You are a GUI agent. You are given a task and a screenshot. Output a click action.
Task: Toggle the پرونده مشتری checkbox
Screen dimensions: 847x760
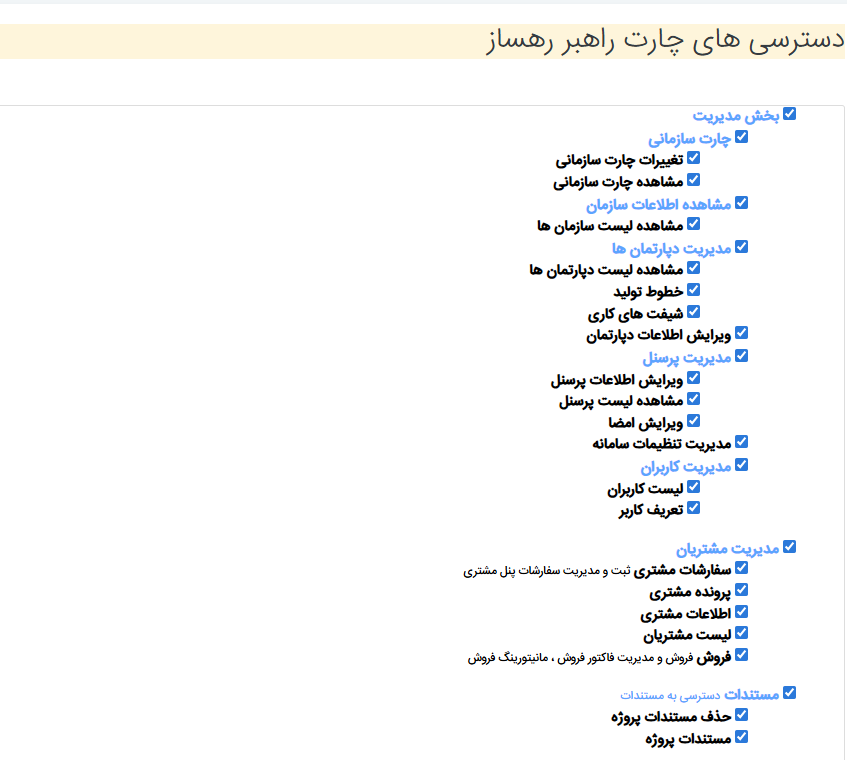[x=741, y=591]
